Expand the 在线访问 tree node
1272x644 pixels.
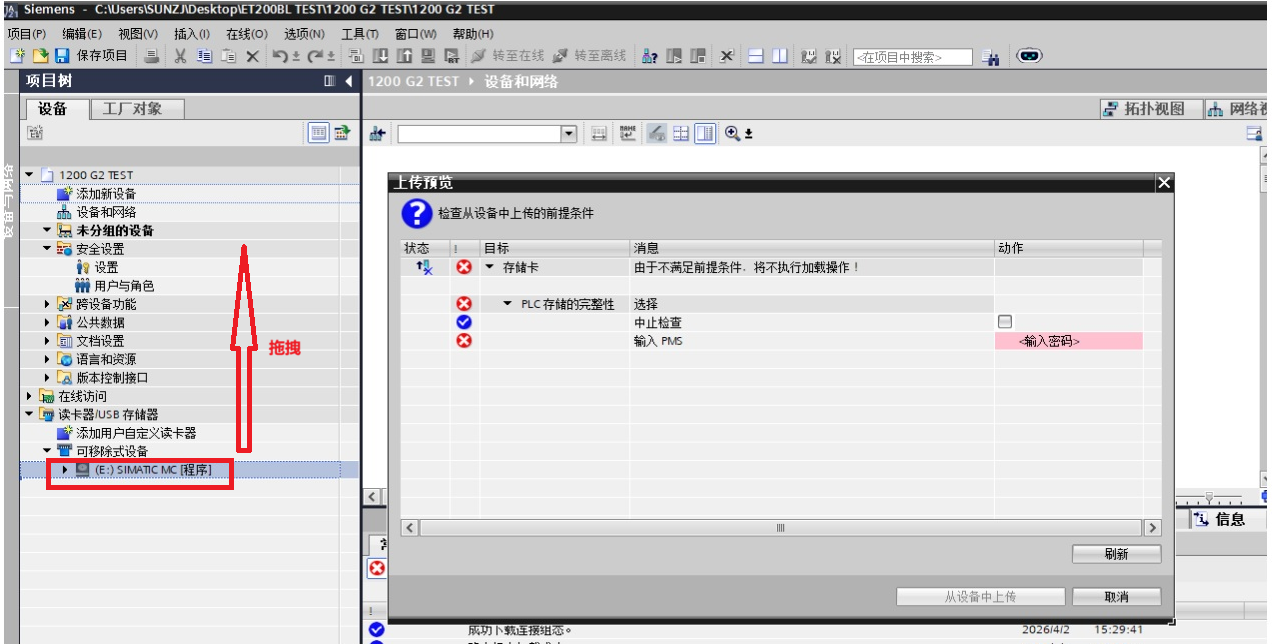click(x=29, y=396)
